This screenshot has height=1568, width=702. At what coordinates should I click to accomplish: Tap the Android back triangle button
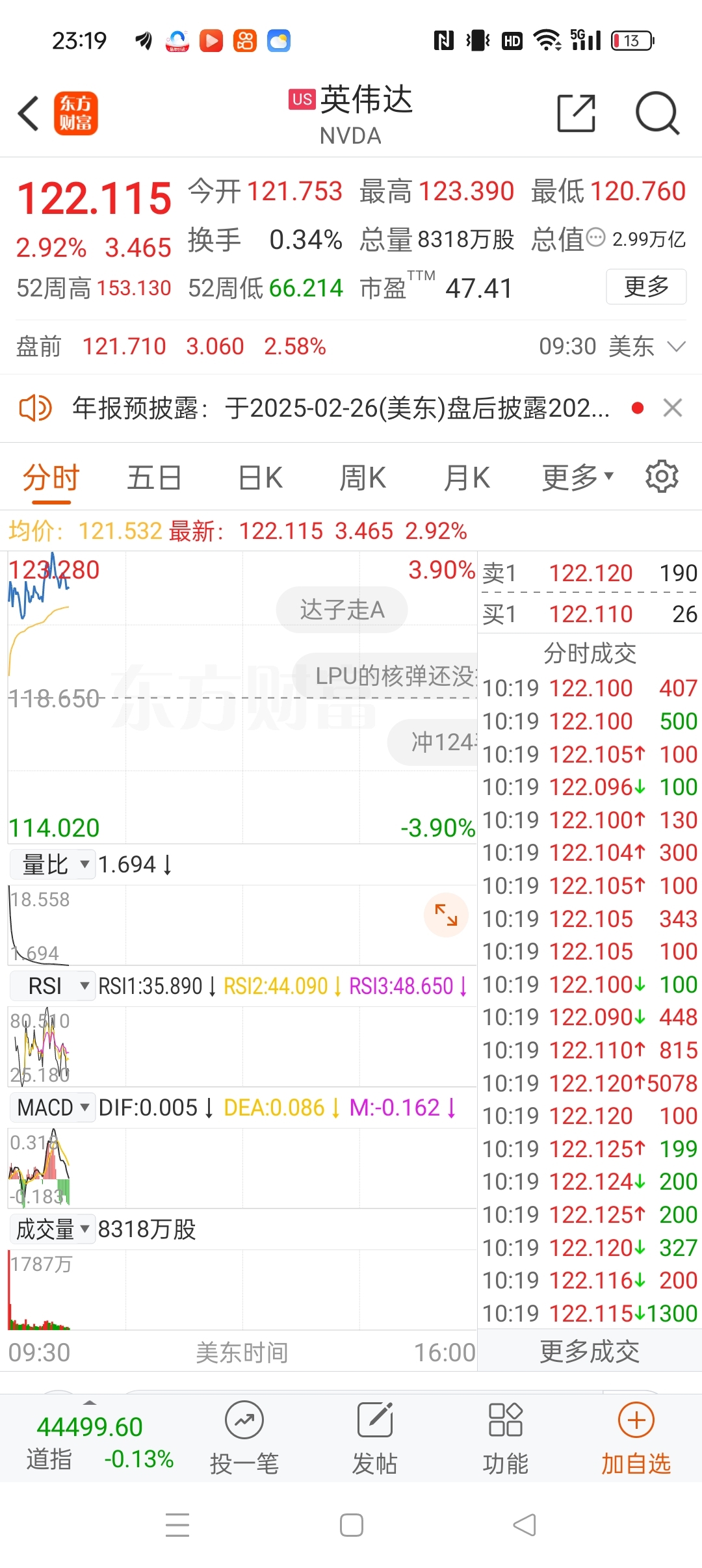pyautogui.click(x=525, y=1525)
